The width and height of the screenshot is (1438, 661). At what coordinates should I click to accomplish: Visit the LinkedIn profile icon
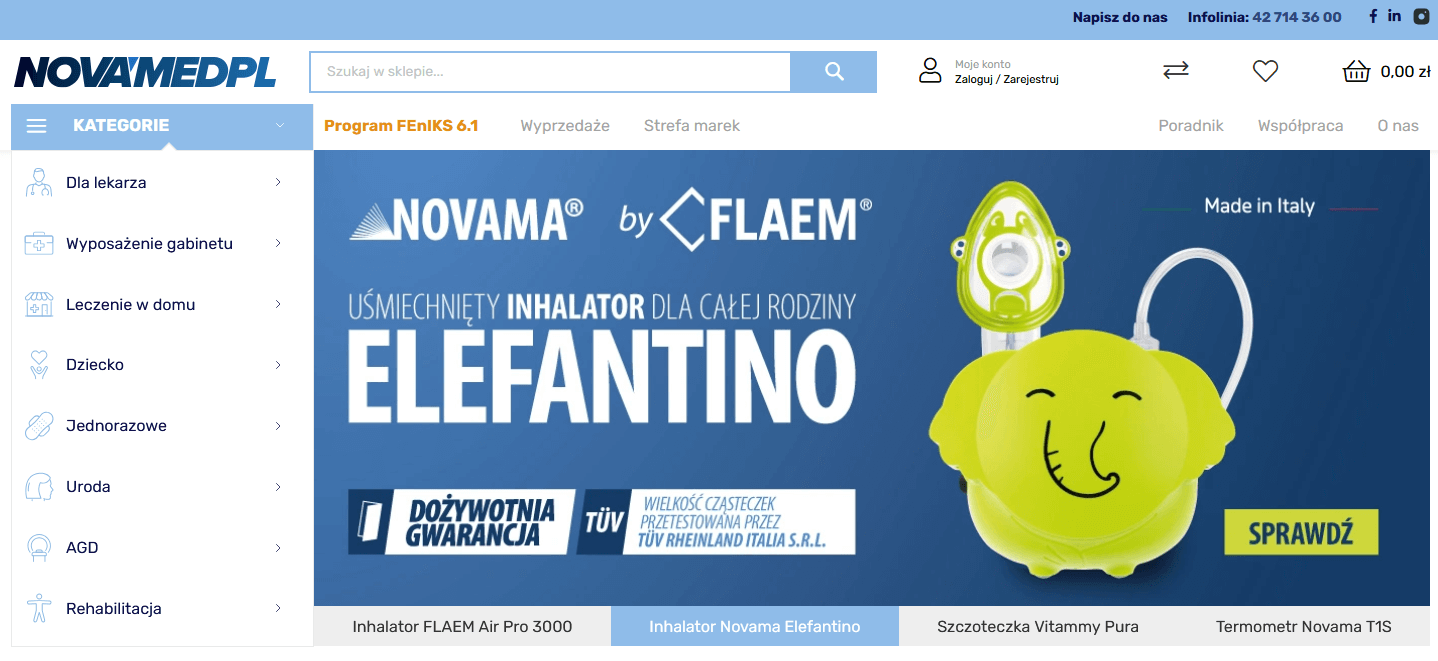tap(1395, 16)
